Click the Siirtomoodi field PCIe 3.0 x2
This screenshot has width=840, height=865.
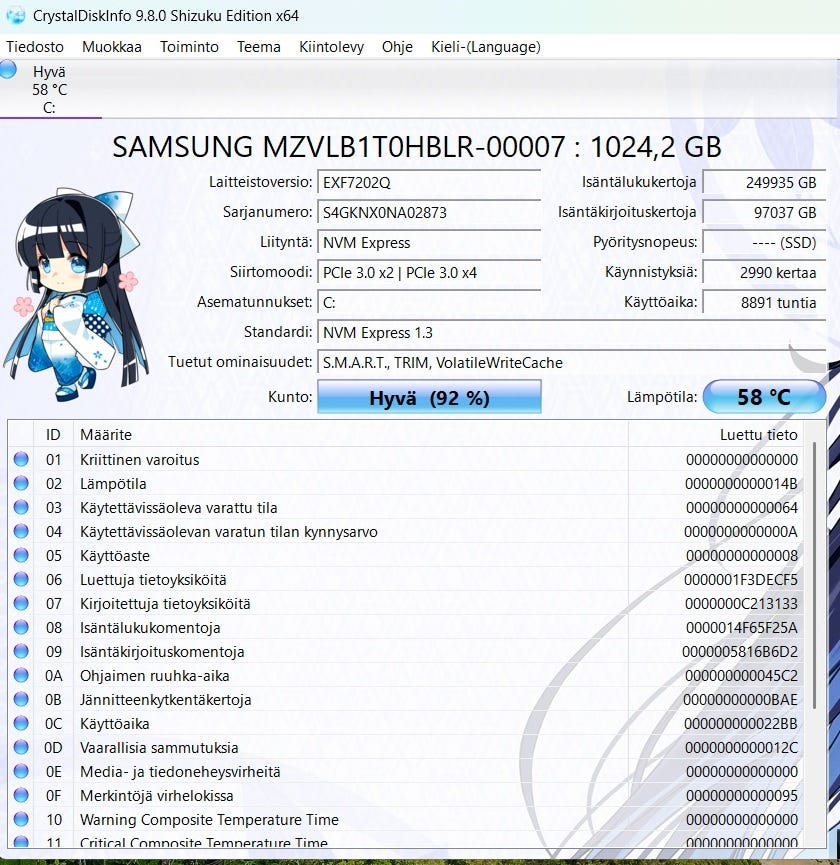[429, 273]
